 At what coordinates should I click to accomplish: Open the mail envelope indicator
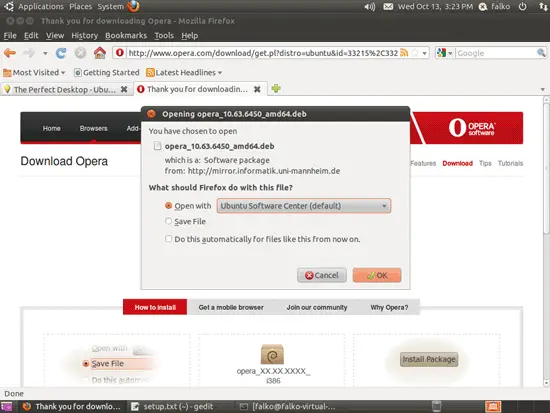click(x=388, y=6)
